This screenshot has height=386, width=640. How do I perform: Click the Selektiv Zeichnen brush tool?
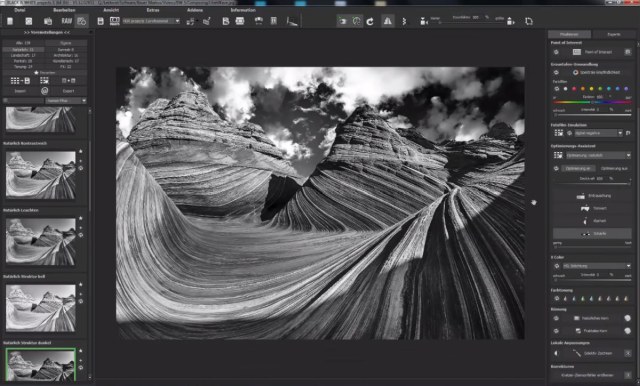click(592, 353)
